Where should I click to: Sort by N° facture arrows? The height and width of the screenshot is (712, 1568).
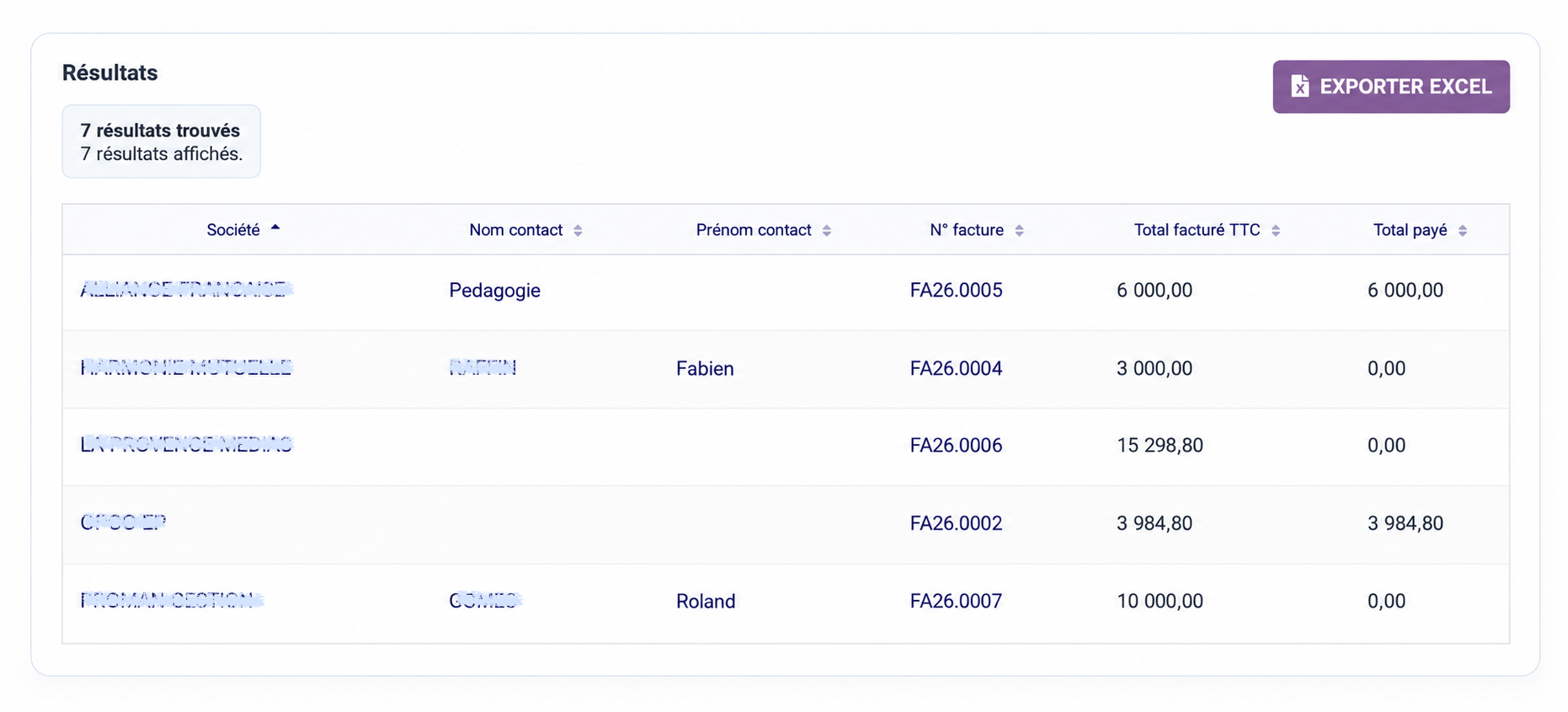click(x=1019, y=230)
